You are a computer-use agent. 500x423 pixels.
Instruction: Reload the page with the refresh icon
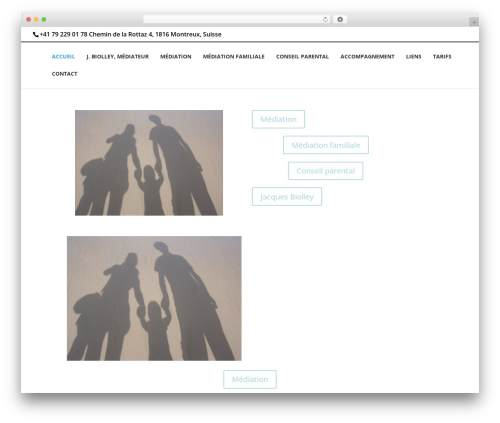pos(325,19)
